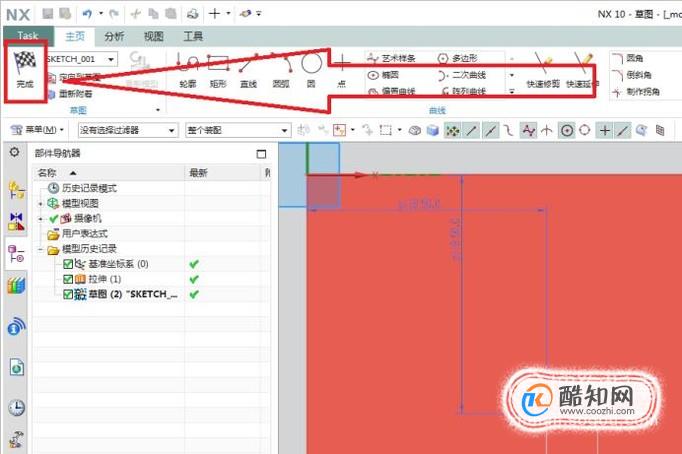Select the Chamfer (倒斜角) tool

[632, 75]
